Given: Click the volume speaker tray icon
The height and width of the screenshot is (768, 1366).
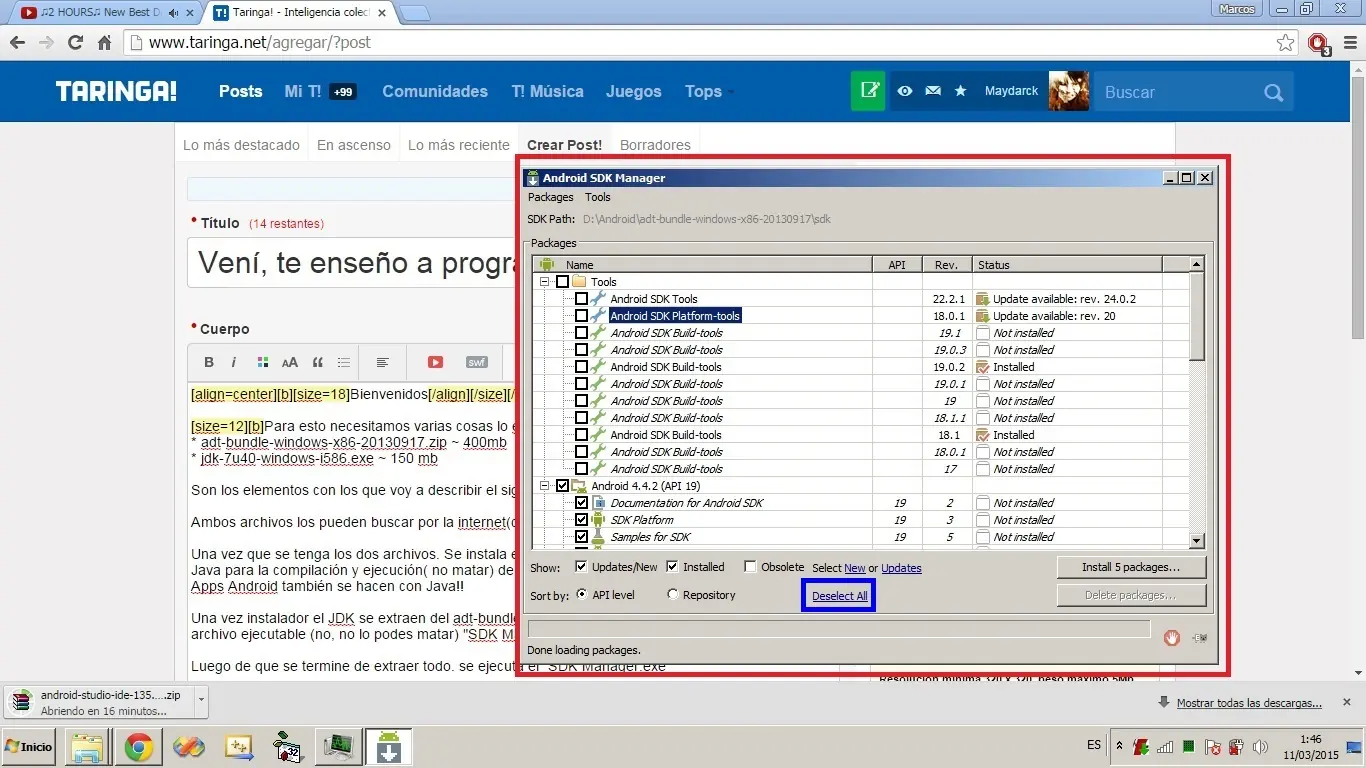Looking at the screenshot, I should click(x=1259, y=747).
